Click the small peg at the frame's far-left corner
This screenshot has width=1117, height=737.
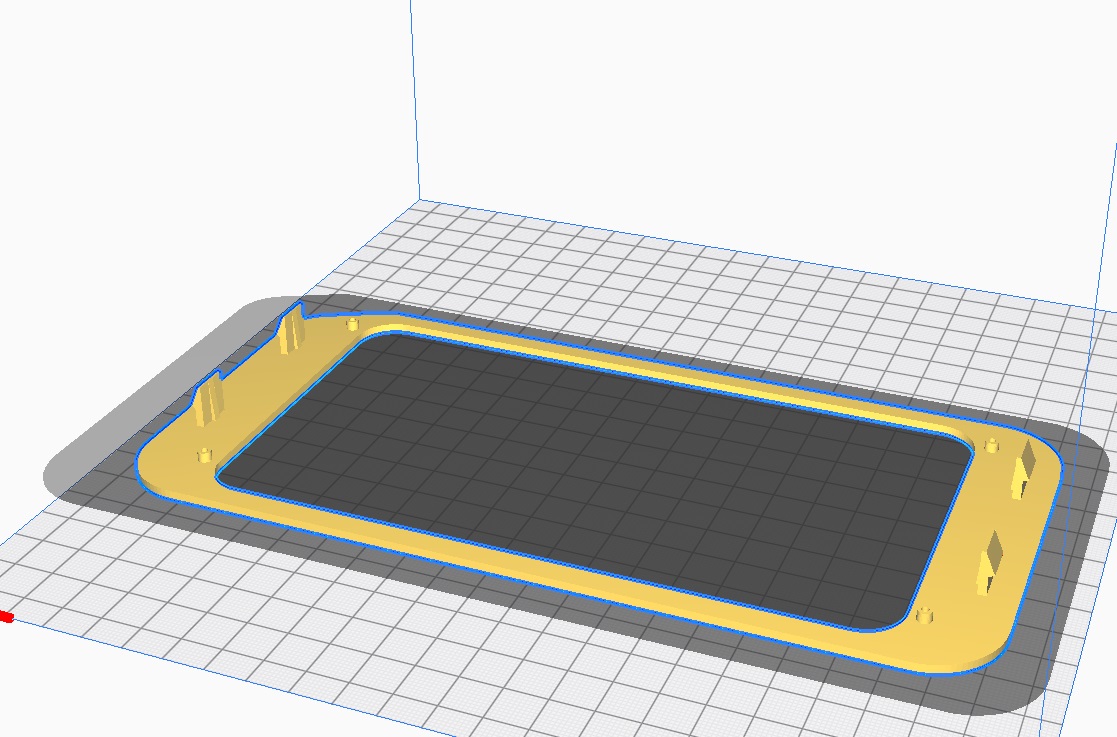351,325
